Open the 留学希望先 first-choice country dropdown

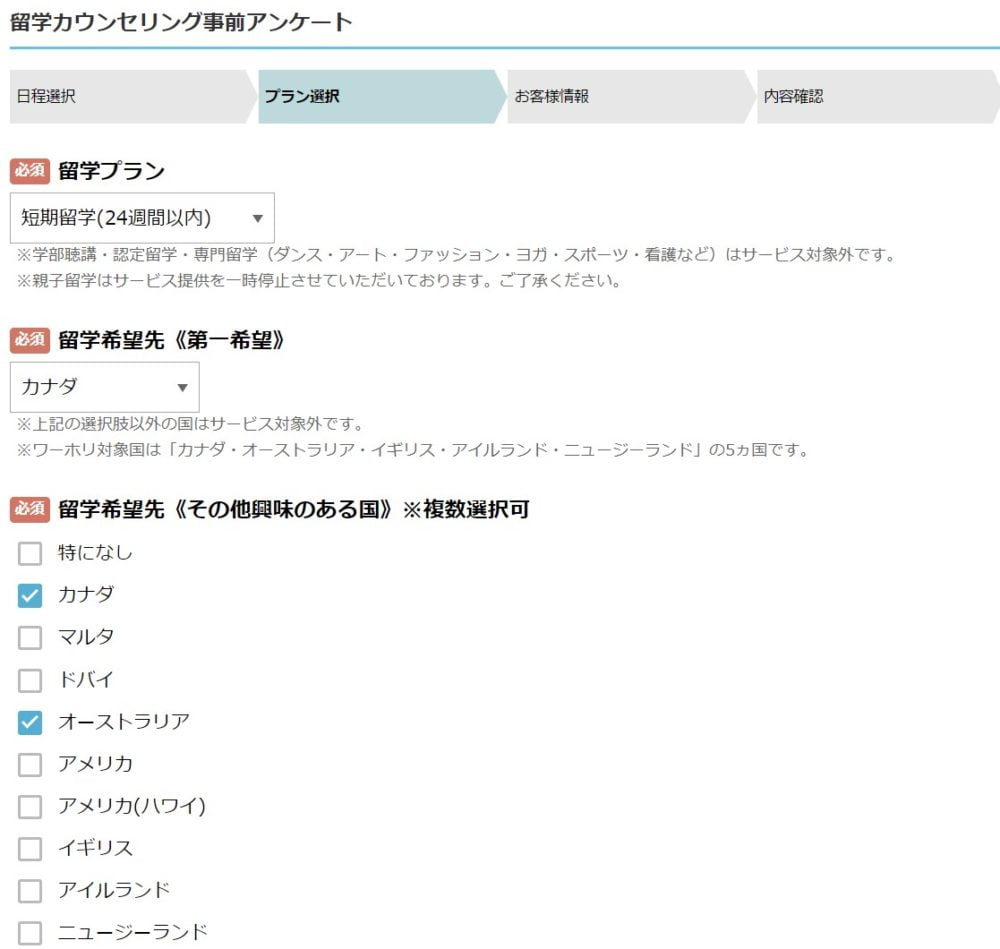pos(100,386)
